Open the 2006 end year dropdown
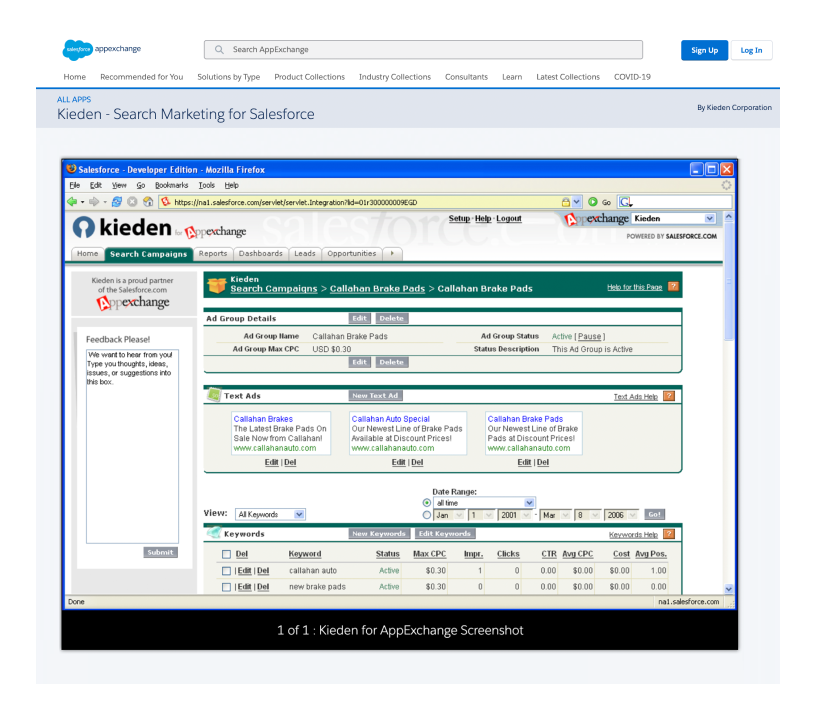This screenshot has width=816, height=720. click(x=621, y=515)
